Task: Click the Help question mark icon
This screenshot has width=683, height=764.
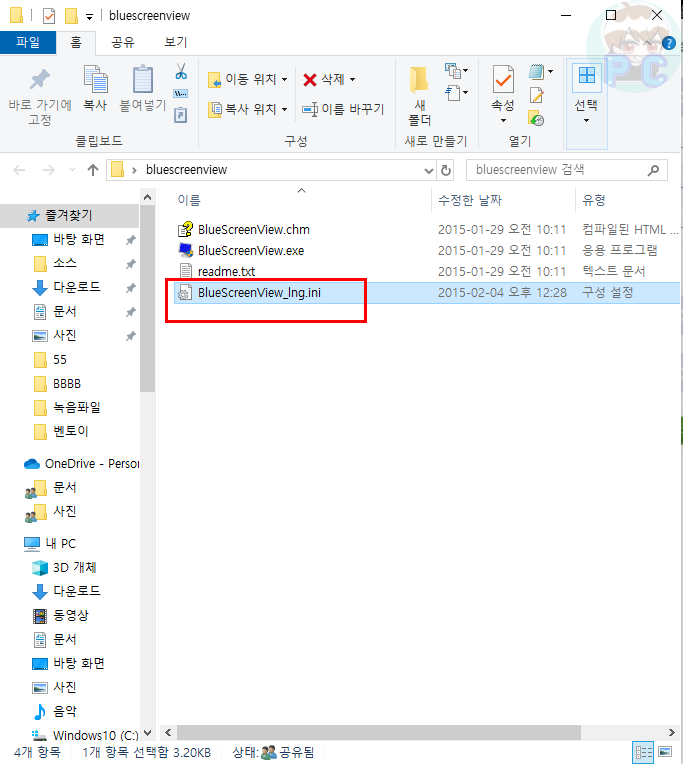Action: pos(668,44)
